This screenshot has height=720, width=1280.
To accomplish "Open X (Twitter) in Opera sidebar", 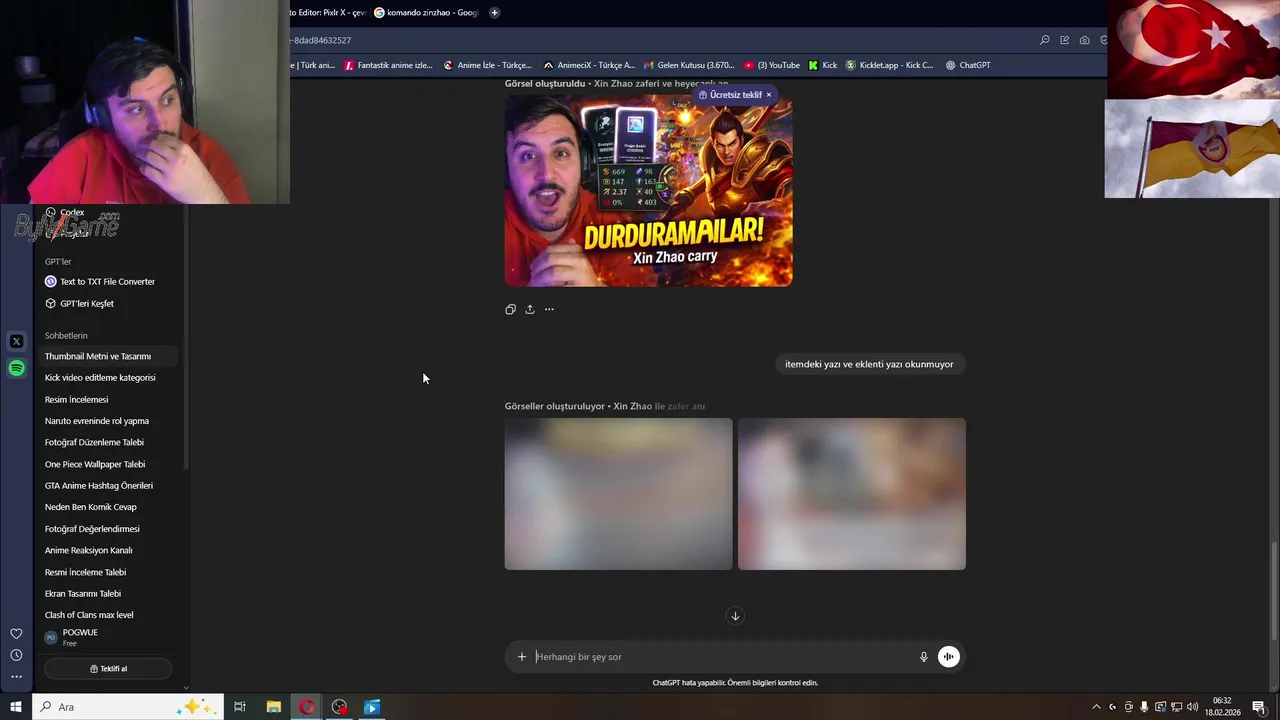I will 16,342.
